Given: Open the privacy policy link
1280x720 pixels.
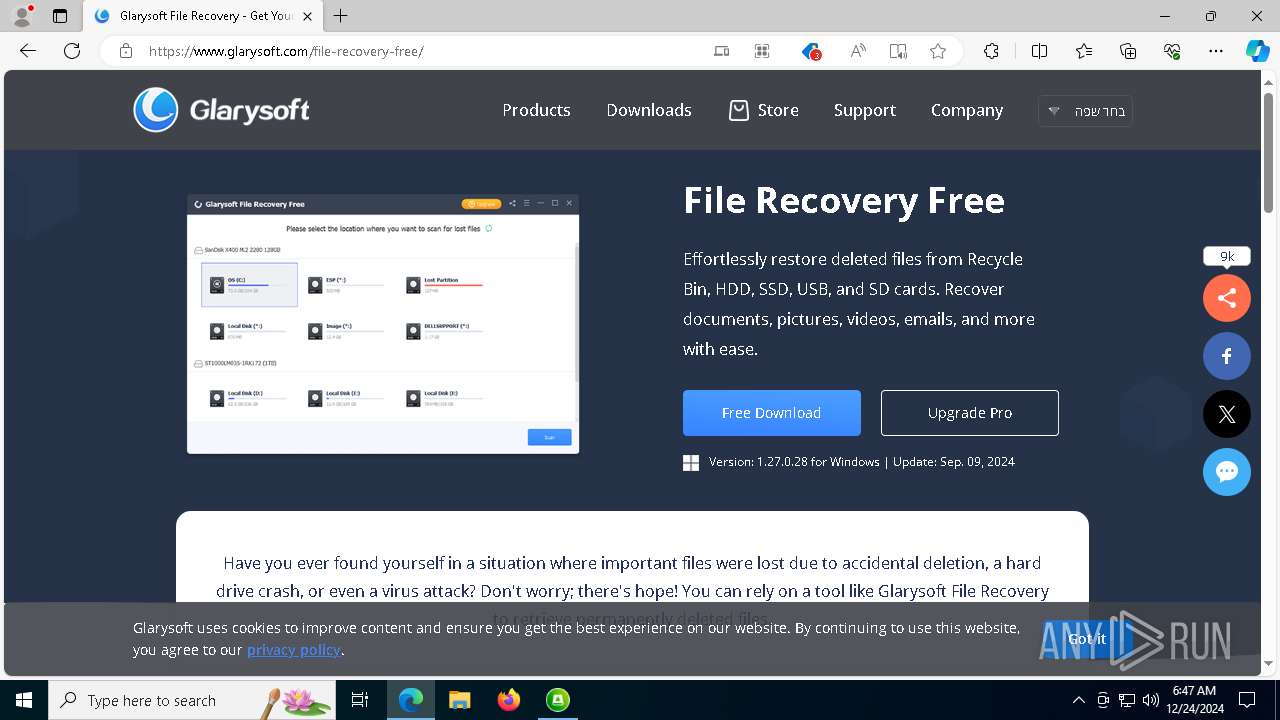Looking at the screenshot, I should click(294, 650).
